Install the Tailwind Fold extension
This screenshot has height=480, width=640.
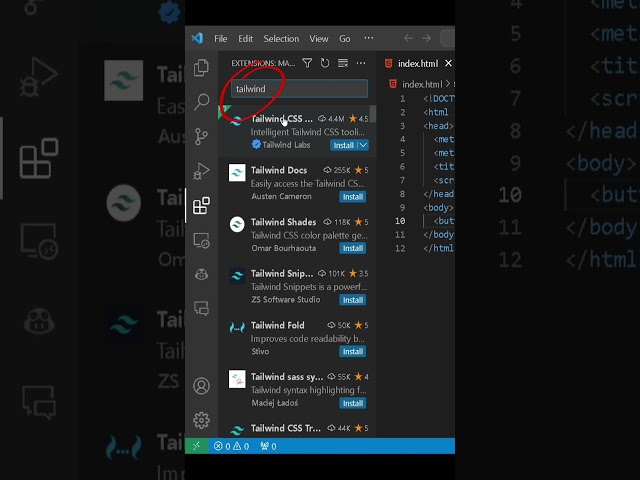pos(353,351)
